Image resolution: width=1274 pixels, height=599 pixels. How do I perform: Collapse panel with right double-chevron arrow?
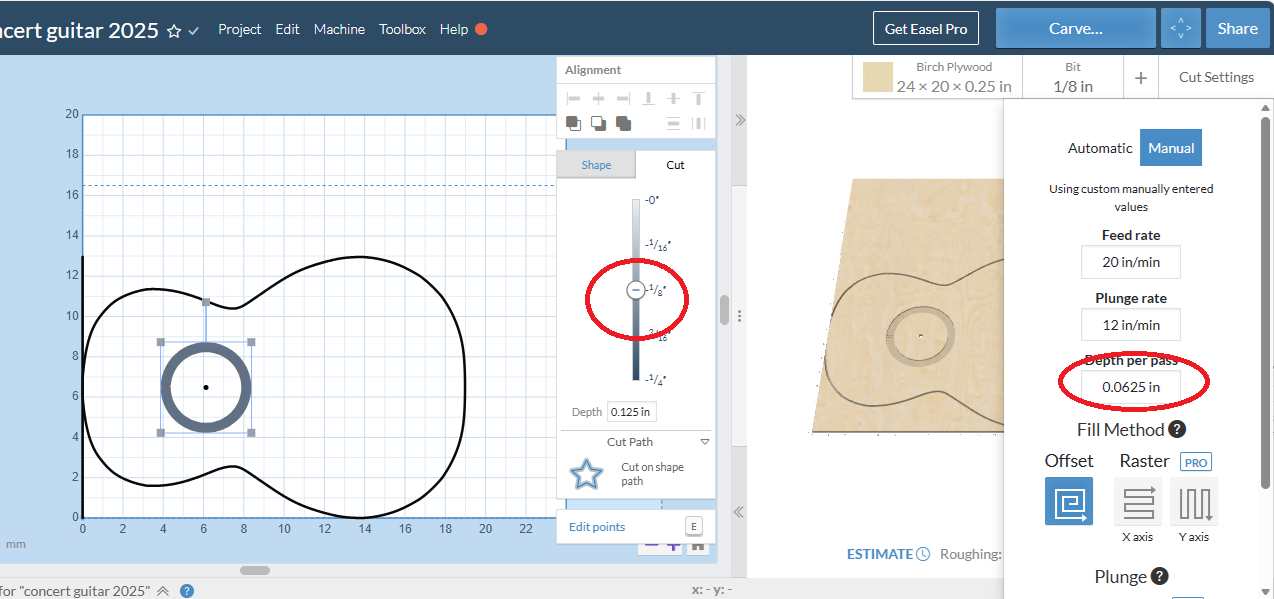[739, 119]
